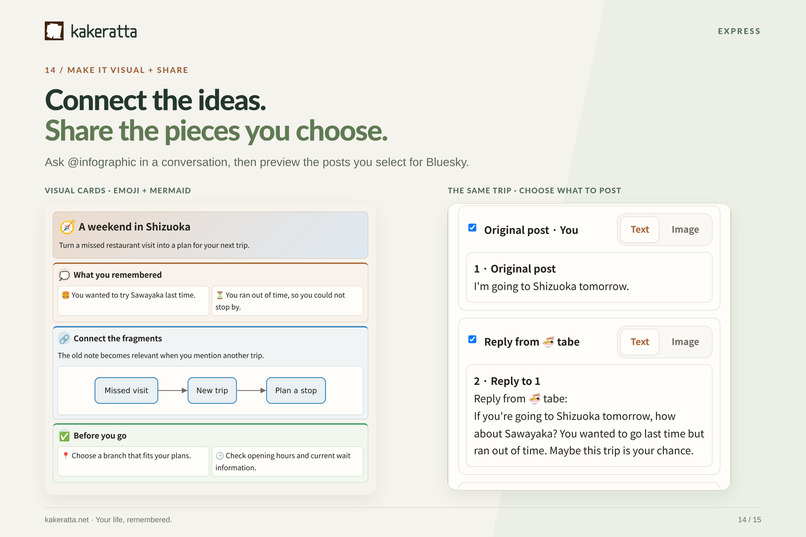Screen dimensions: 806x537
Task: Click the ramen emoji in Reply from tabe header
Action: (x=548, y=342)
